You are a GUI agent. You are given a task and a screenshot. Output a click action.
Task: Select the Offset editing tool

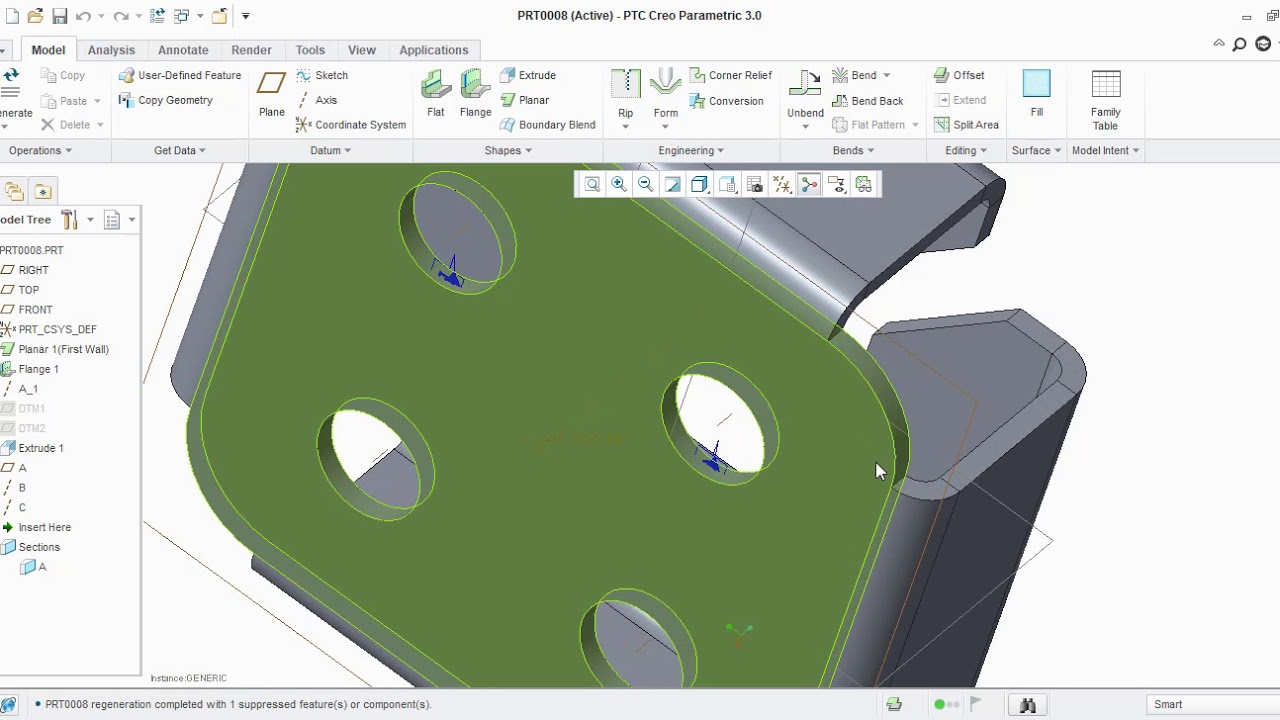(959, 75)
